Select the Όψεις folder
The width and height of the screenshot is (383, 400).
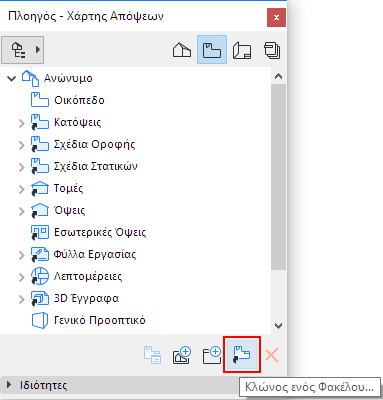[x=70, y=210]
